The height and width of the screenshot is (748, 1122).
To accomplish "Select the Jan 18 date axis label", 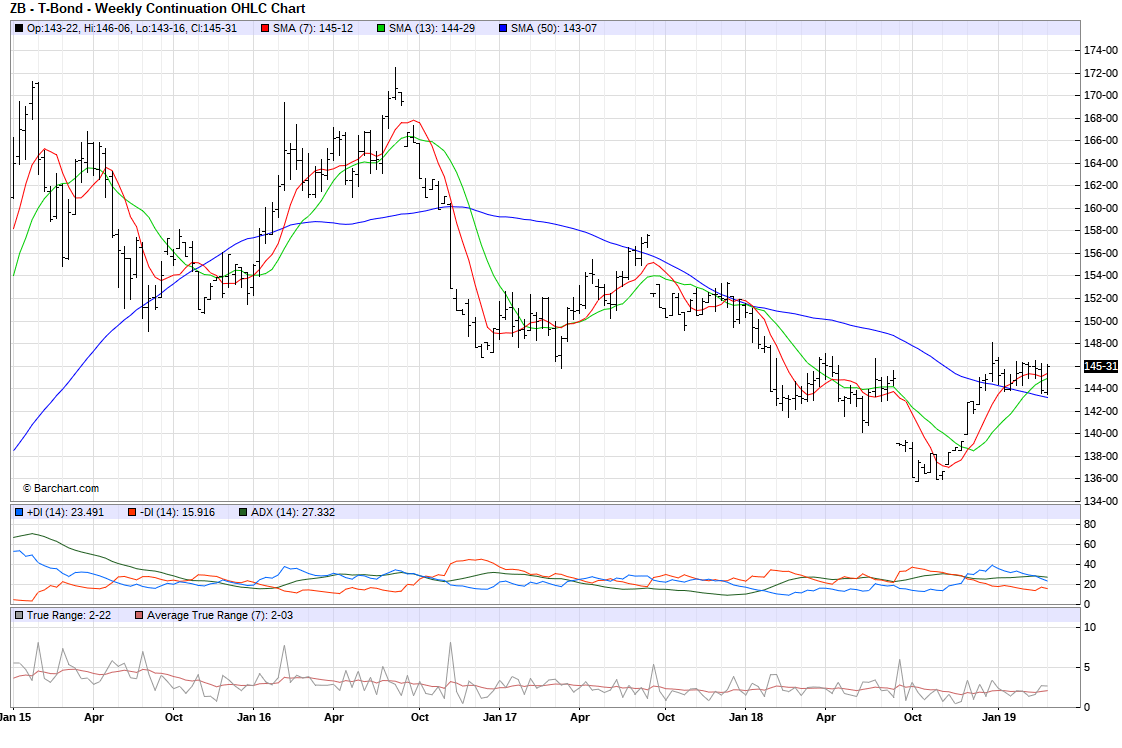I will [x=744, y=717].
